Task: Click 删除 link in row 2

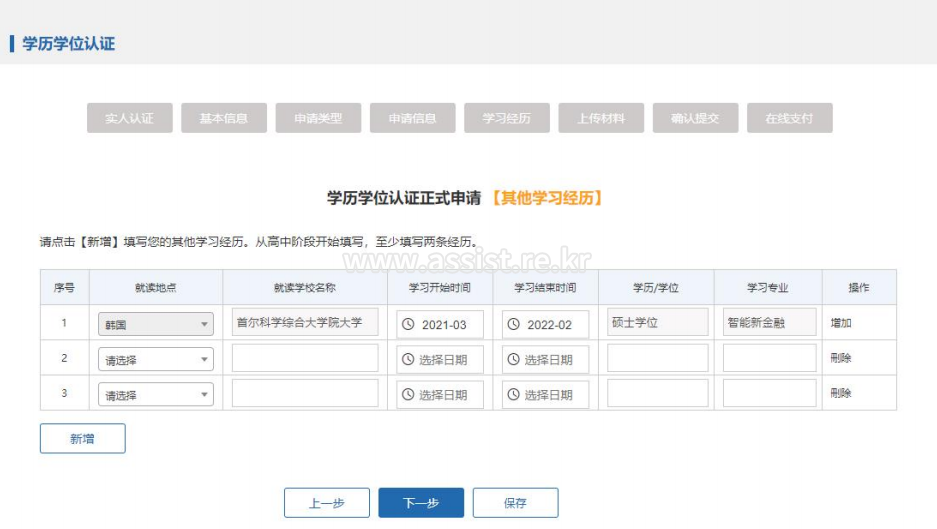Action: tap(841, 358)
